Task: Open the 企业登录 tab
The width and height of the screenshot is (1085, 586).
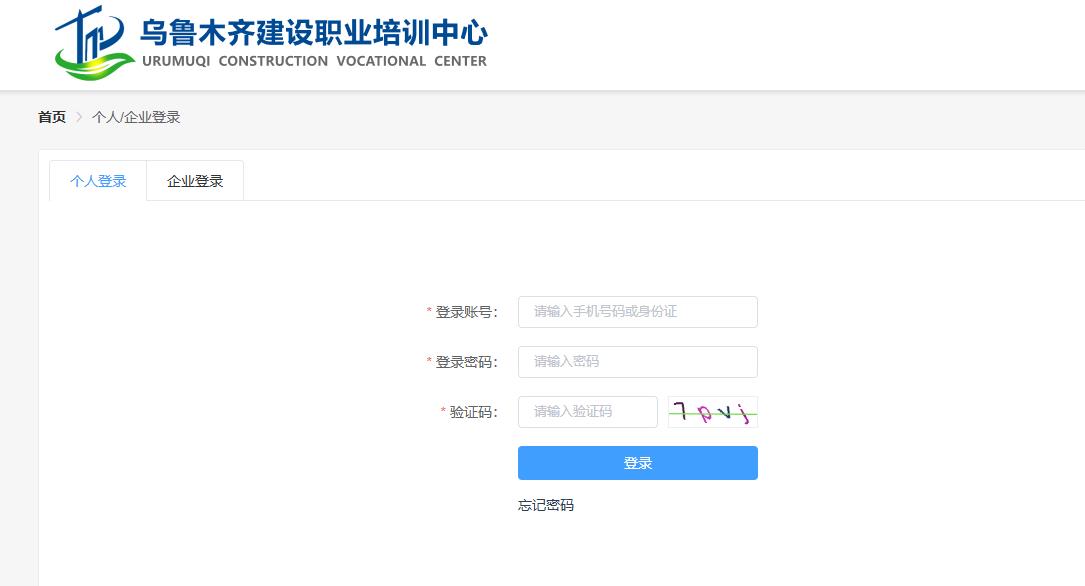Action: [x=195, y=181]
